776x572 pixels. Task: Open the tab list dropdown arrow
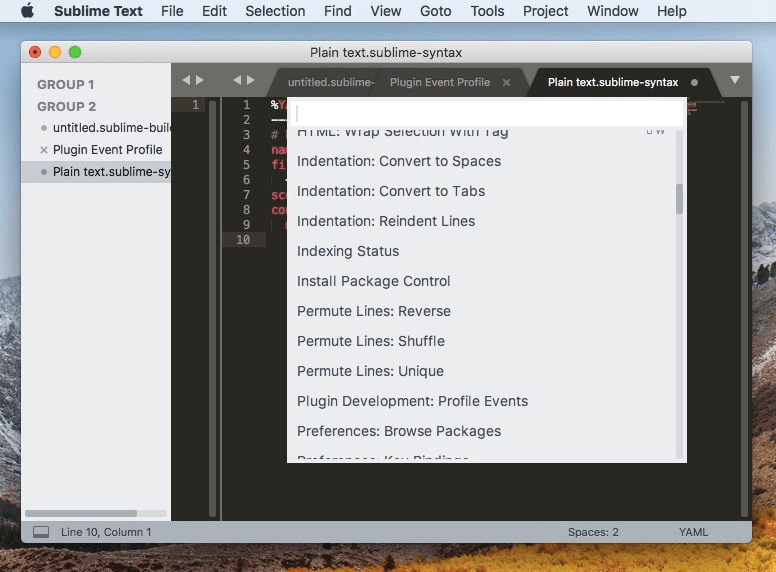[x=735, y=80]
